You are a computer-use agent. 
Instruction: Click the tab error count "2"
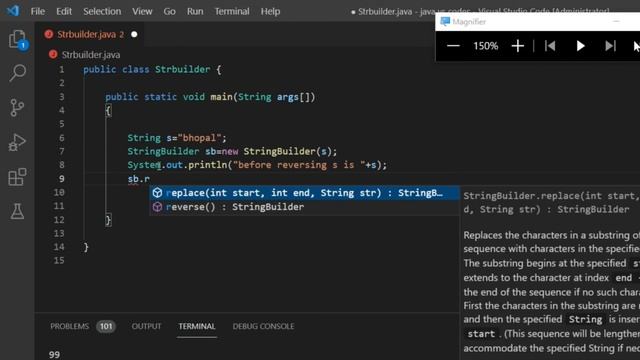(x=122, y=34)
